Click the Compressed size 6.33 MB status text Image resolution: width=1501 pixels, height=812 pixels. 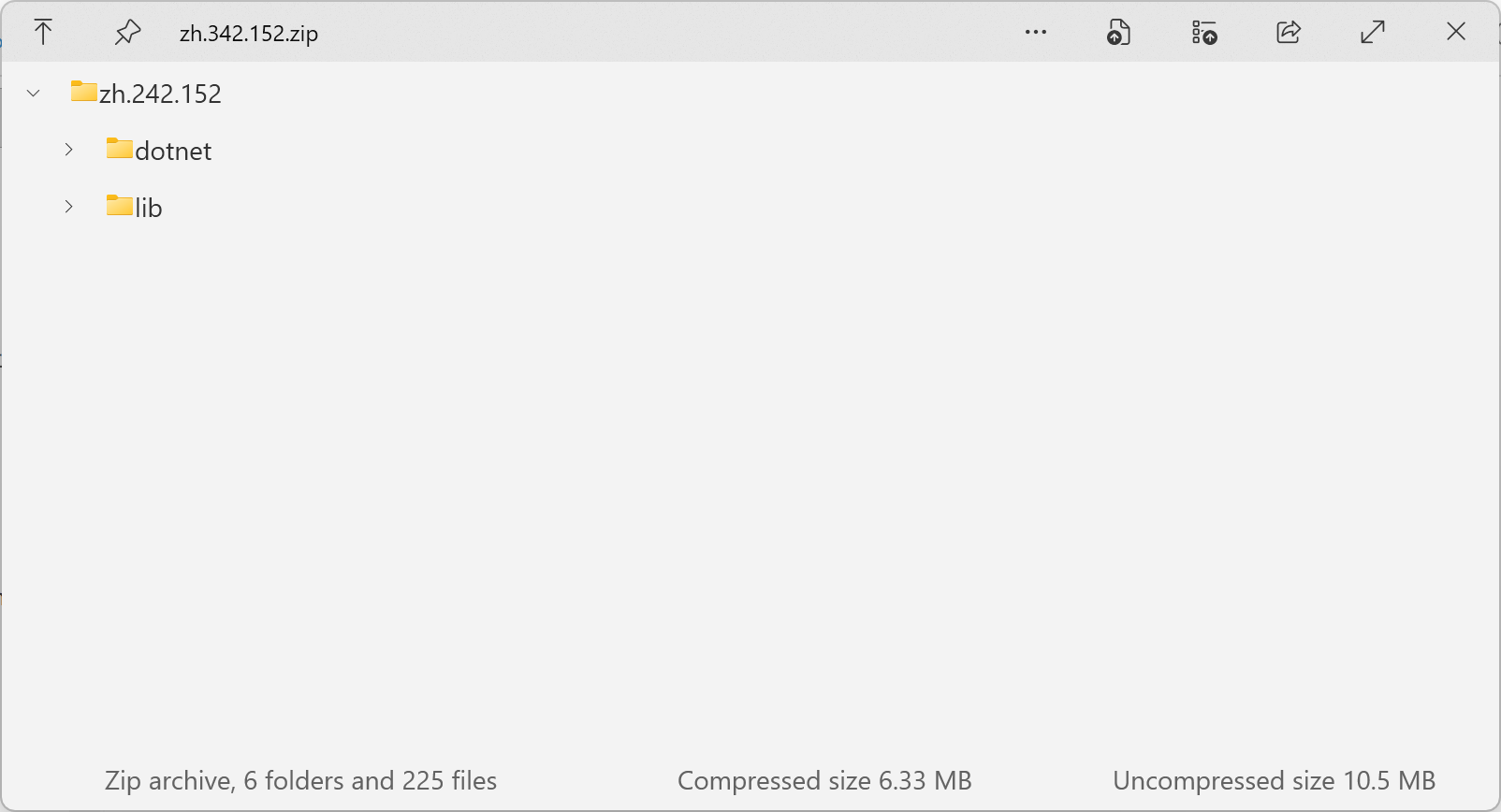click(824, 780)
